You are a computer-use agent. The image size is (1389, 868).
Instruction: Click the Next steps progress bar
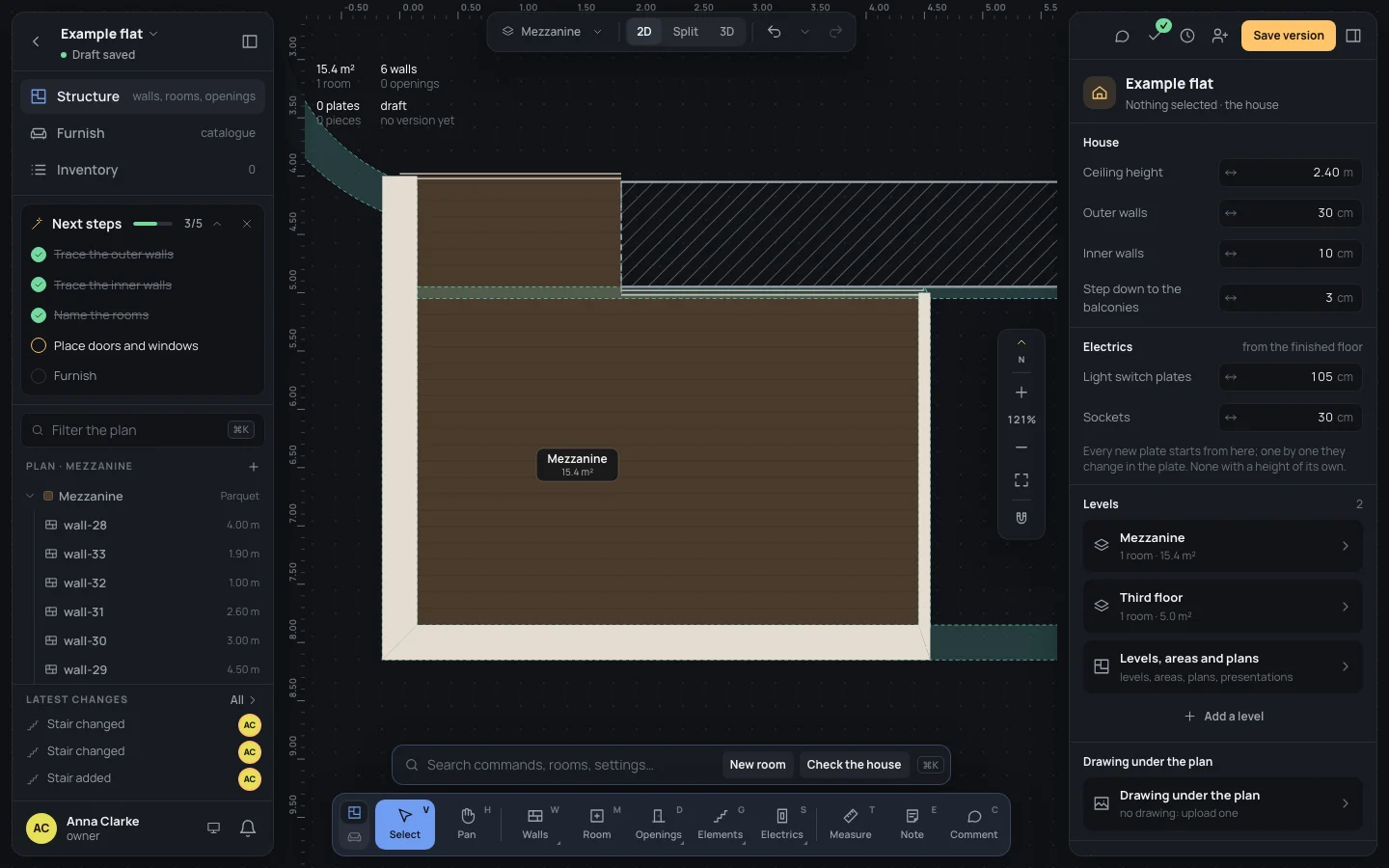coord(152,224)
